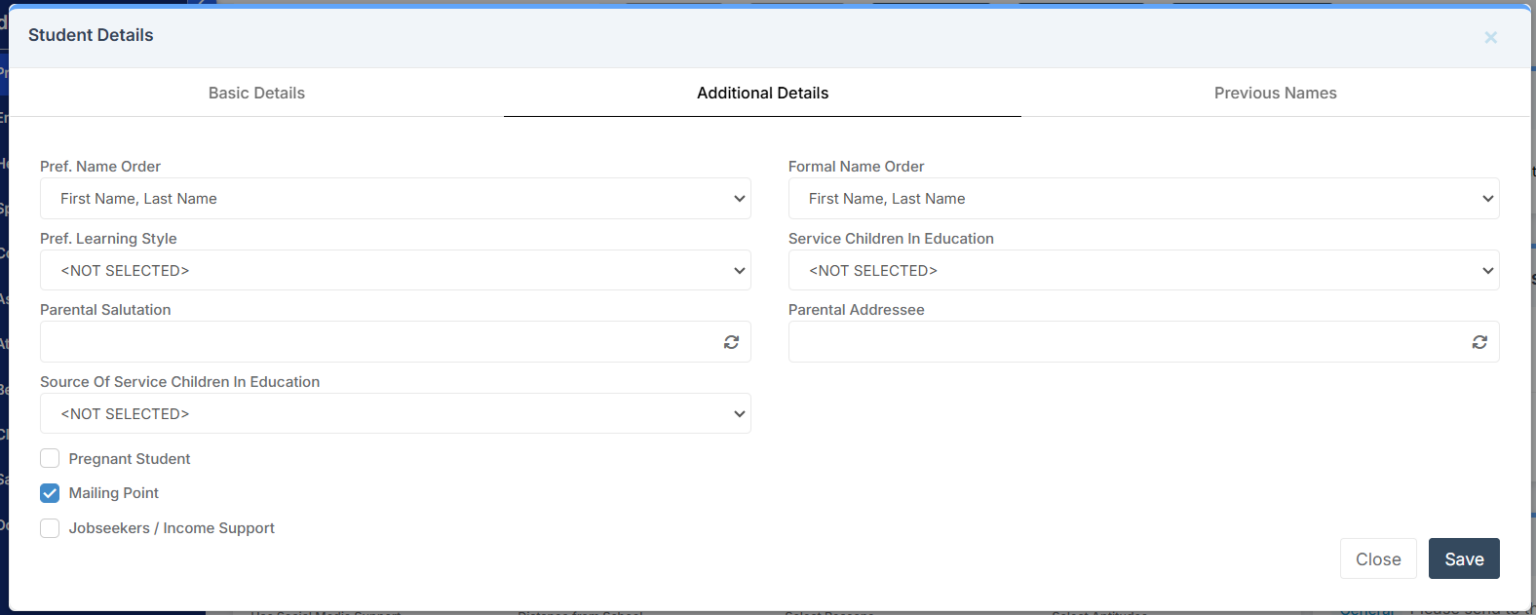
Task: Select the Additional Details tab
Action: pyautogui.click(x=762, y=92)
